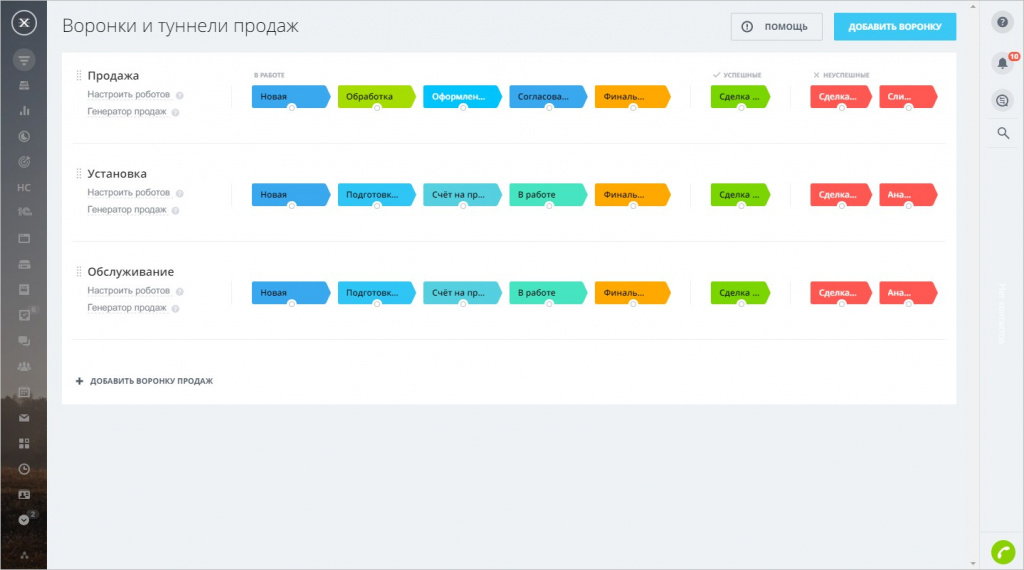Click tunnel connector dot under Продажа Новая
This screenshot has width=1024, height=570.
[x=292, y=108]
